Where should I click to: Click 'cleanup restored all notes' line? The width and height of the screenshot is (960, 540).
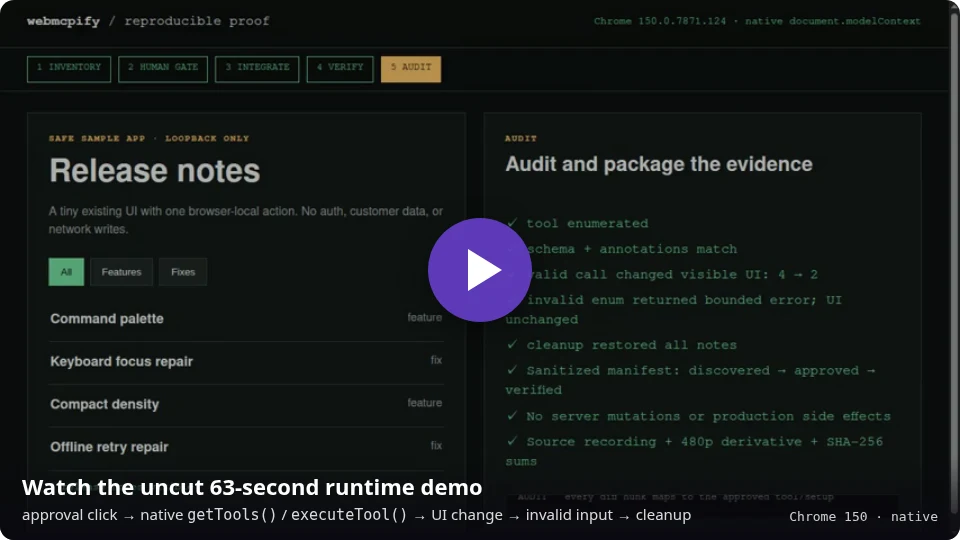coord(621,345)
